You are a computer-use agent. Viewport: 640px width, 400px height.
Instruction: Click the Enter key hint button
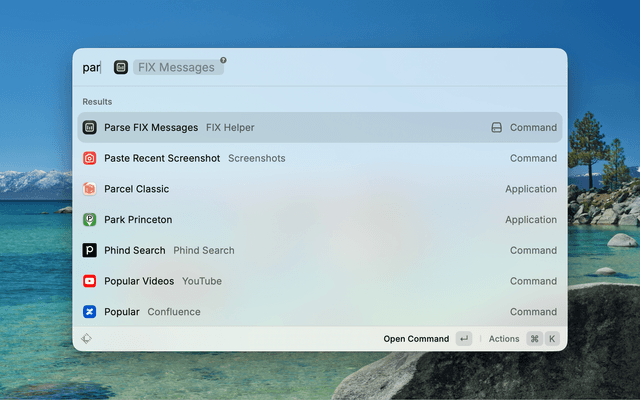point(463,339)
